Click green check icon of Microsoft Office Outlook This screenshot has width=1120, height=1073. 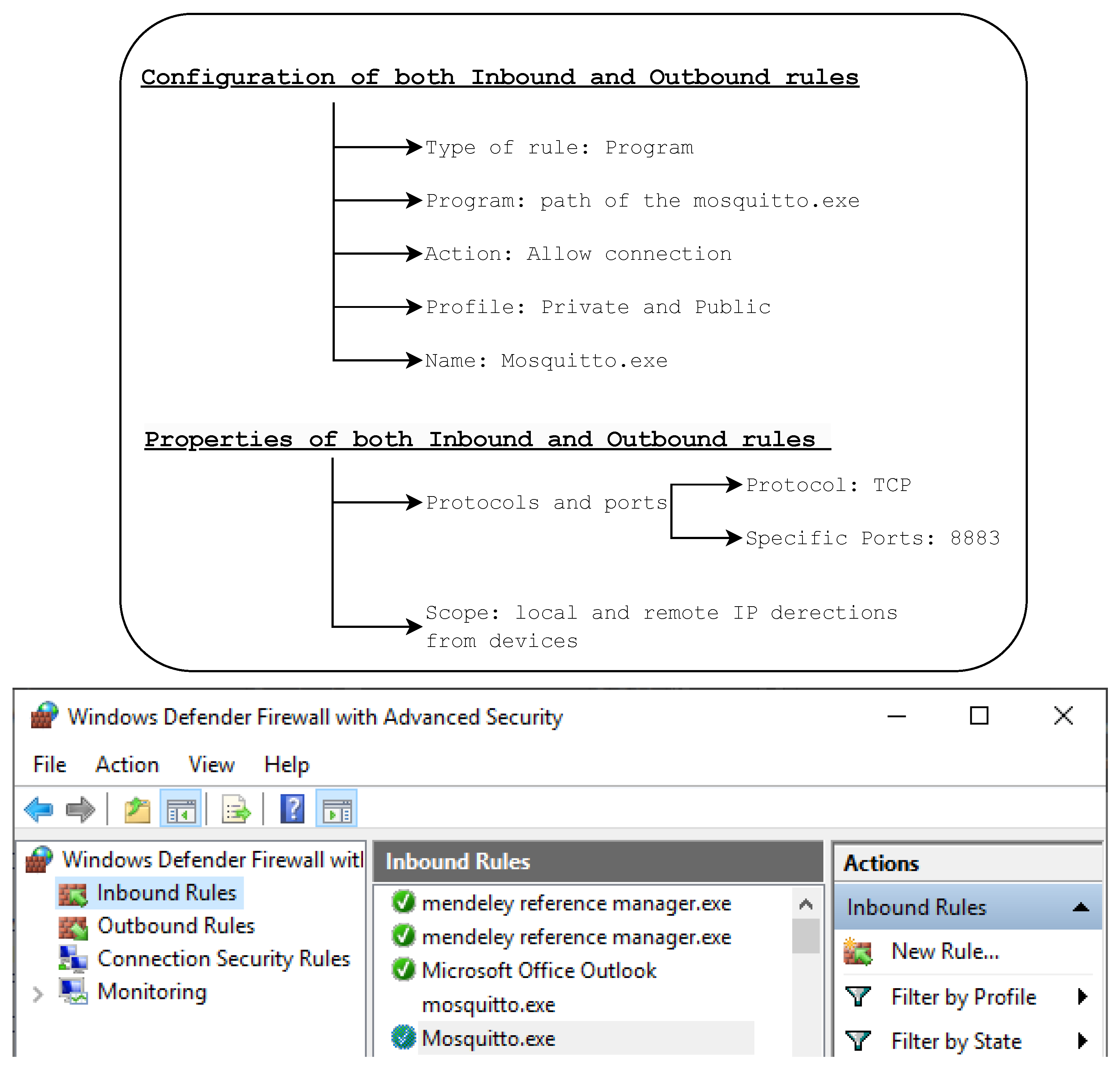pyautogui.click(x=403, y=970)
